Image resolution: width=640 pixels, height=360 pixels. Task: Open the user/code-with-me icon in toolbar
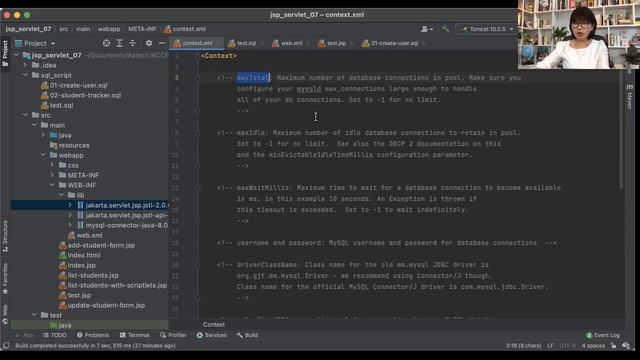coord(427,29)
